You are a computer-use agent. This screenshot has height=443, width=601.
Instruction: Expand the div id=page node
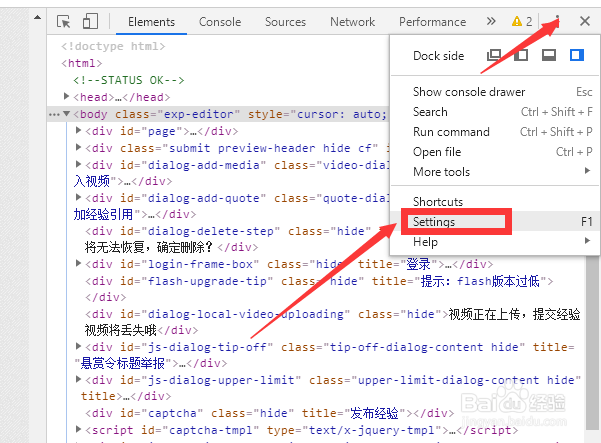pos(78,130)
